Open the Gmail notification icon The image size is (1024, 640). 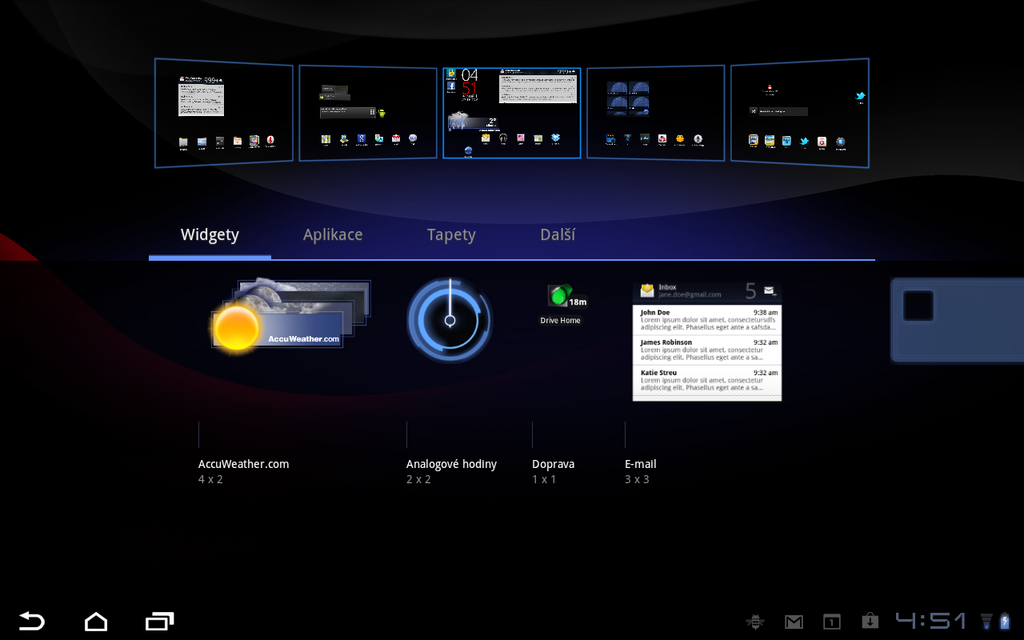point(794,622)
